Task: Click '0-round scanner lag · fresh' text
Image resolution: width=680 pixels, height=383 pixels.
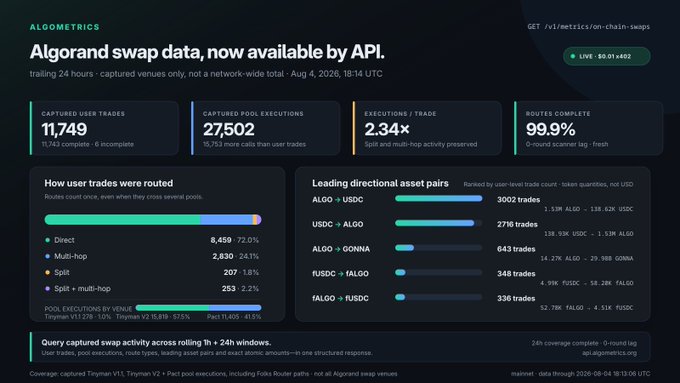Action: pos(567,144)
